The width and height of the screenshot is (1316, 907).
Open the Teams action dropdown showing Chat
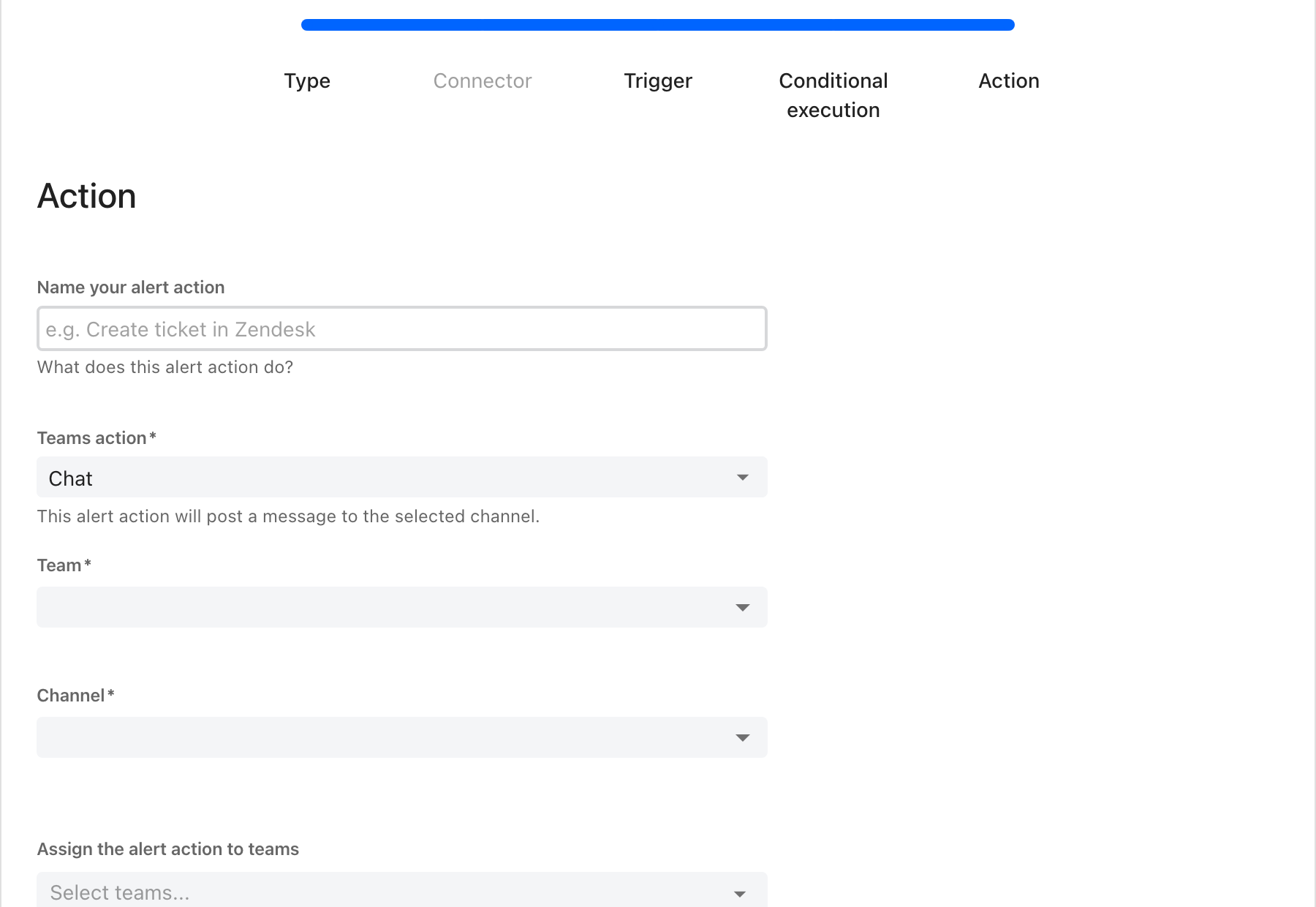(x=402, y=477)
